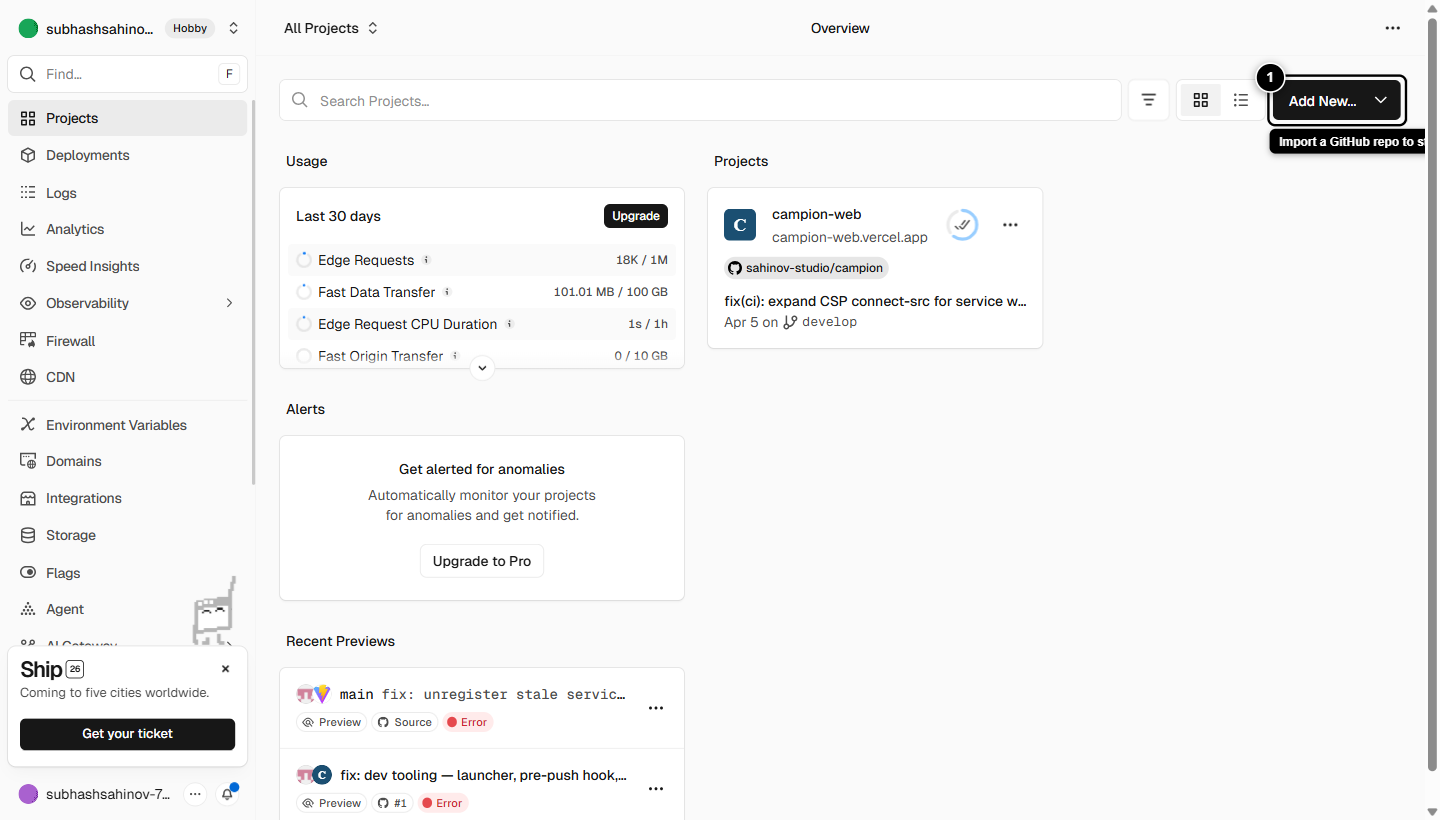Screen dimensions: 1440x820
Task: Select the Edge Requests usage row
Action: (482, 260)
